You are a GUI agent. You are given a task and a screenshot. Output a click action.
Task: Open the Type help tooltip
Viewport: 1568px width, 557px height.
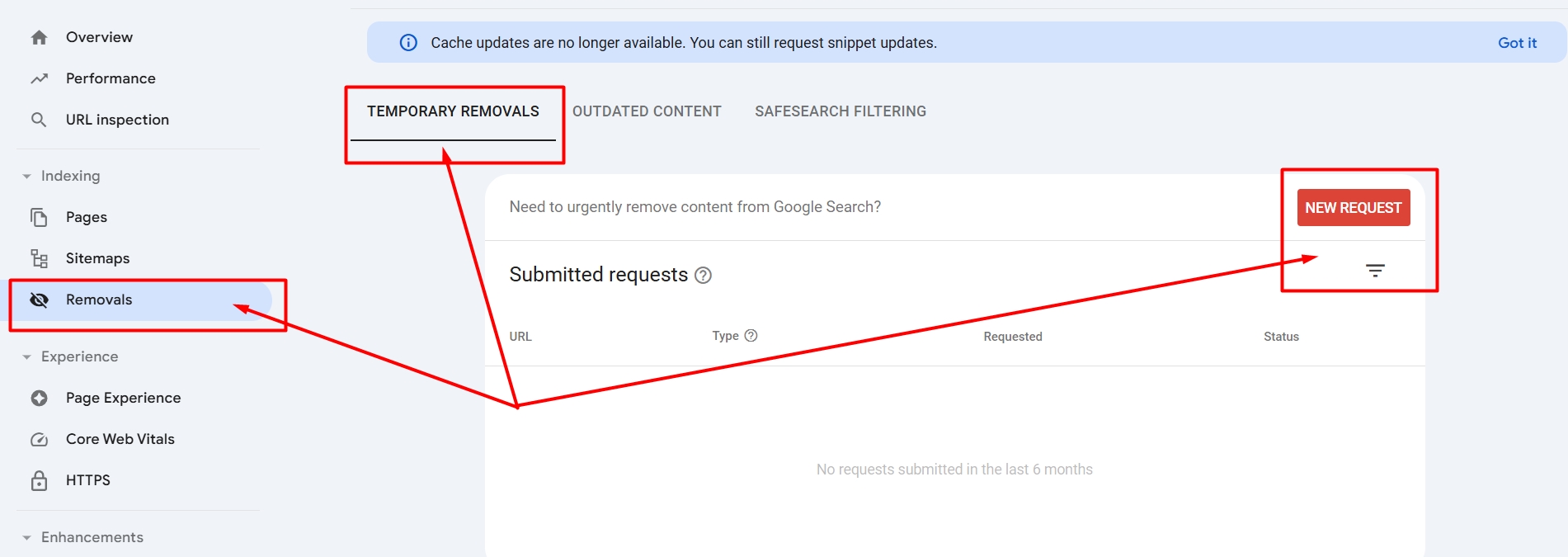(751, 335)
